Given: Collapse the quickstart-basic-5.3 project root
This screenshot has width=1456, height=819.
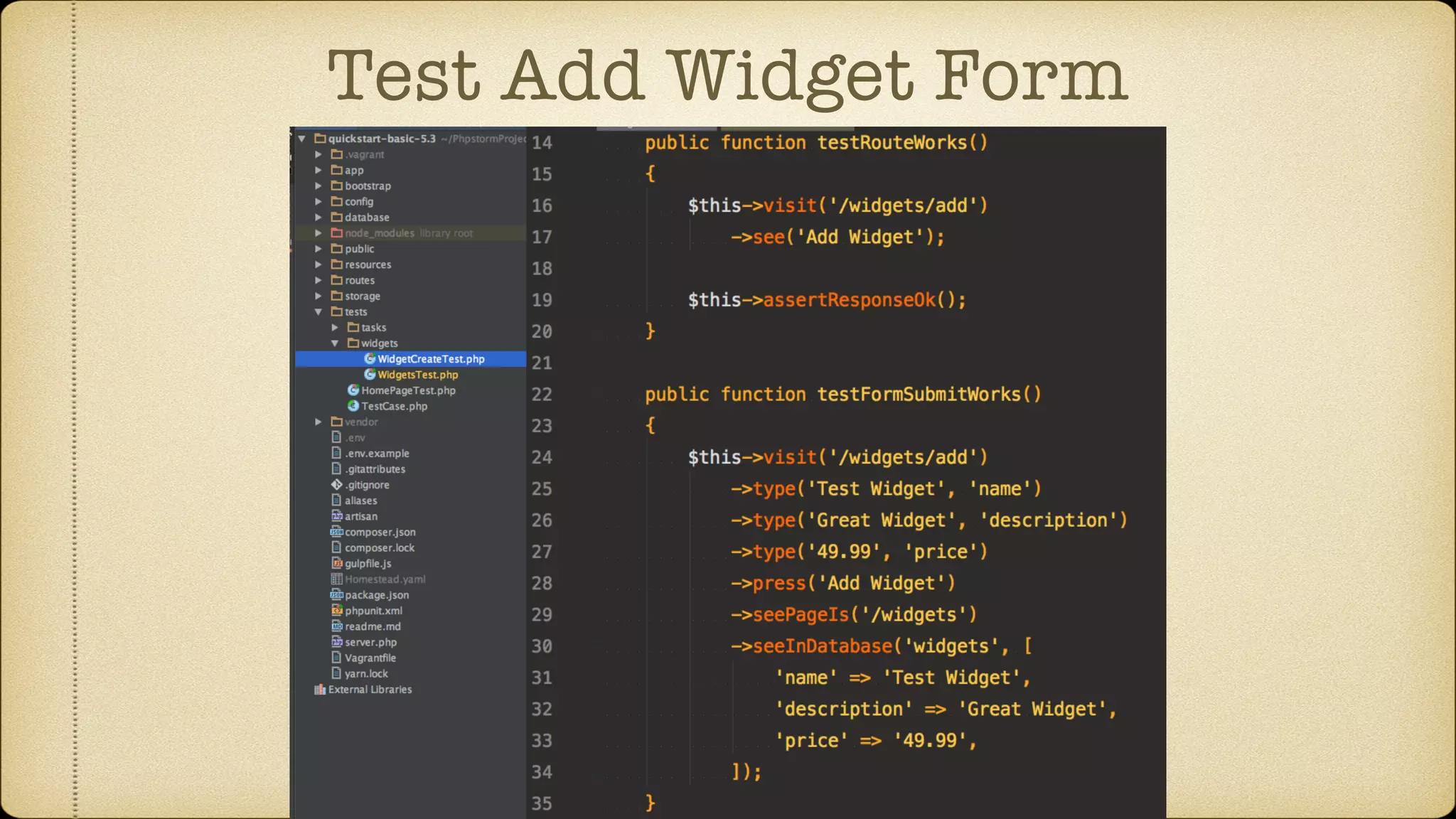Looking at the screenshot, I should tap(302, 139).
